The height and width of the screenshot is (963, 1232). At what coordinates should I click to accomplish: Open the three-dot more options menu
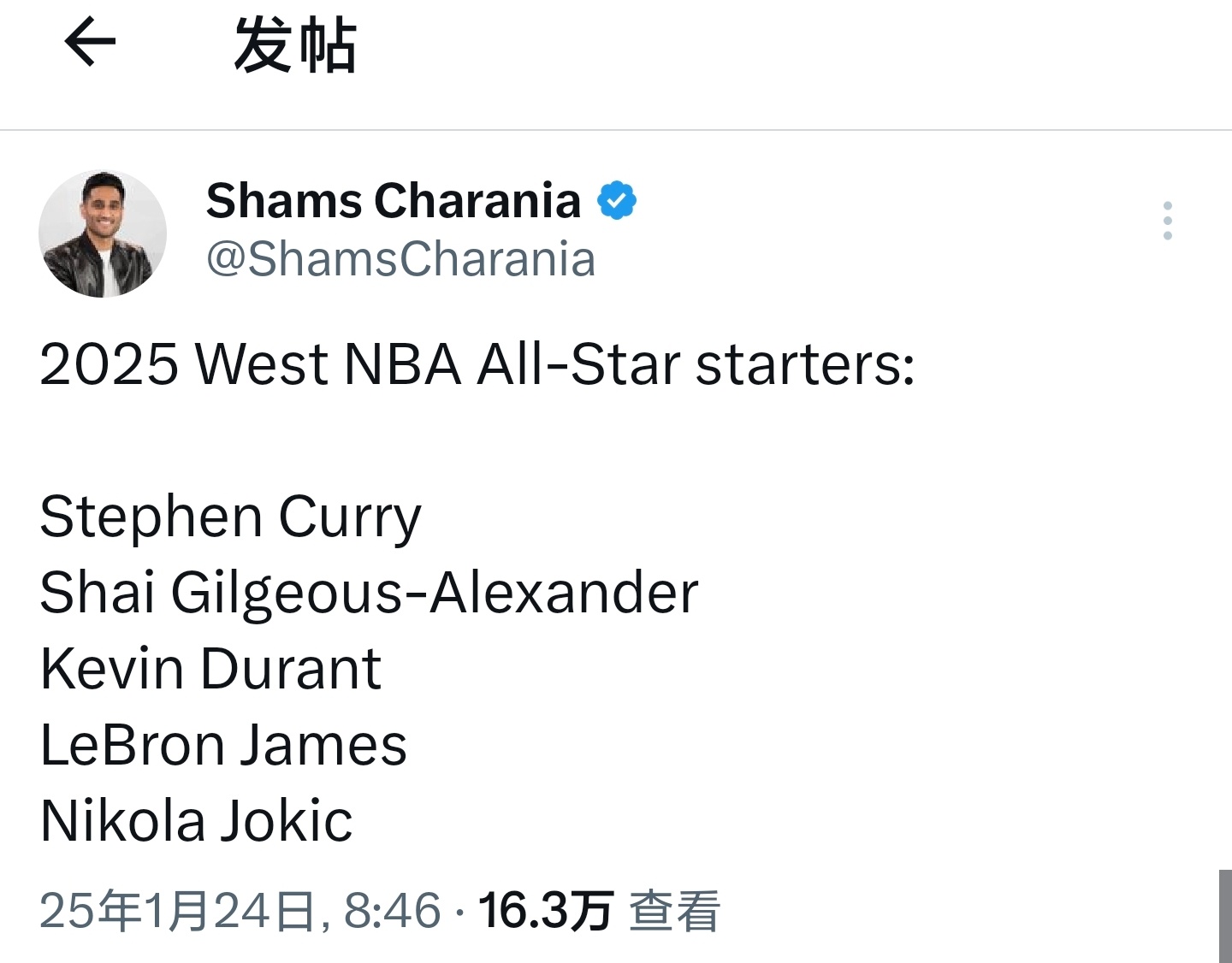coord(1168,221)
